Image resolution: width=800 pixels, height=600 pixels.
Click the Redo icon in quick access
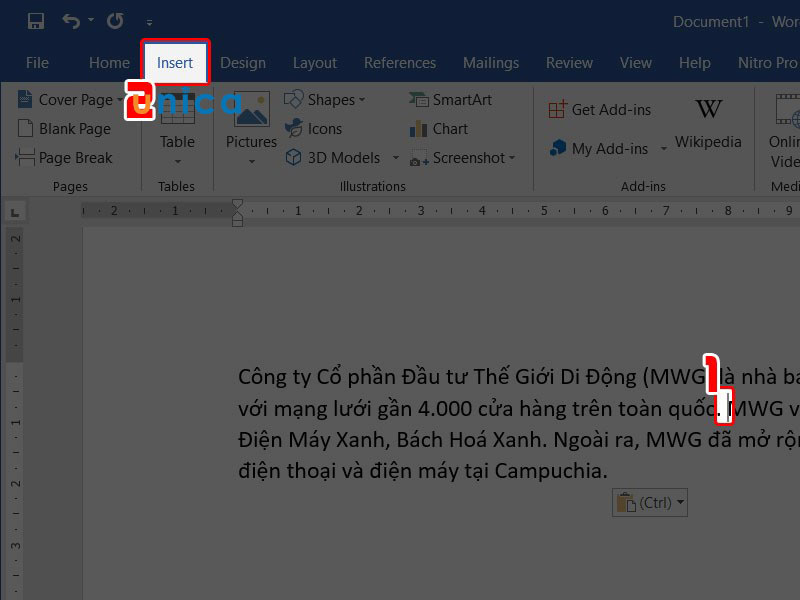[x=115, y=21]
